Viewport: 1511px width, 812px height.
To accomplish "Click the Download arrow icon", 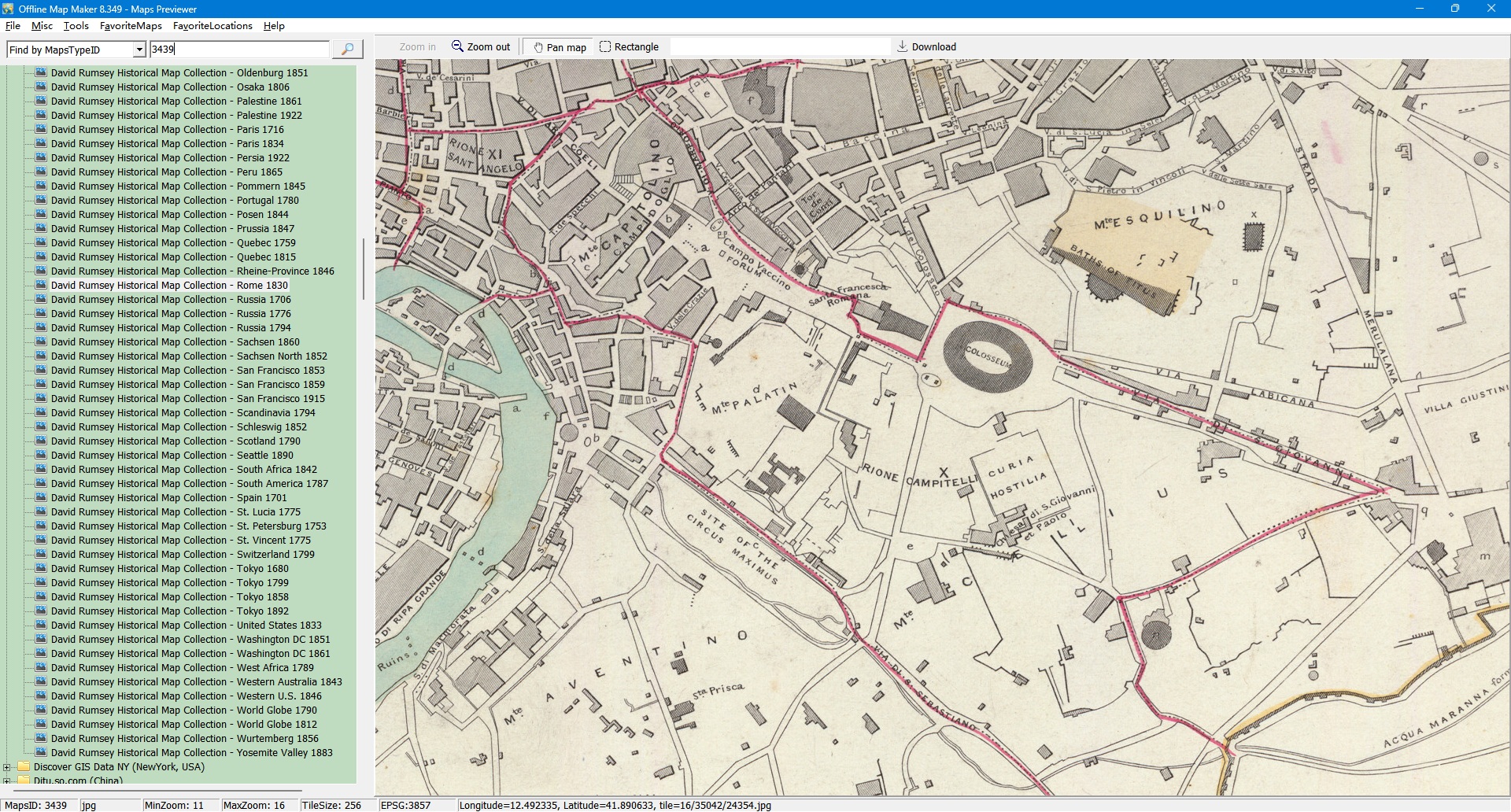I will (x=903, y=46).
